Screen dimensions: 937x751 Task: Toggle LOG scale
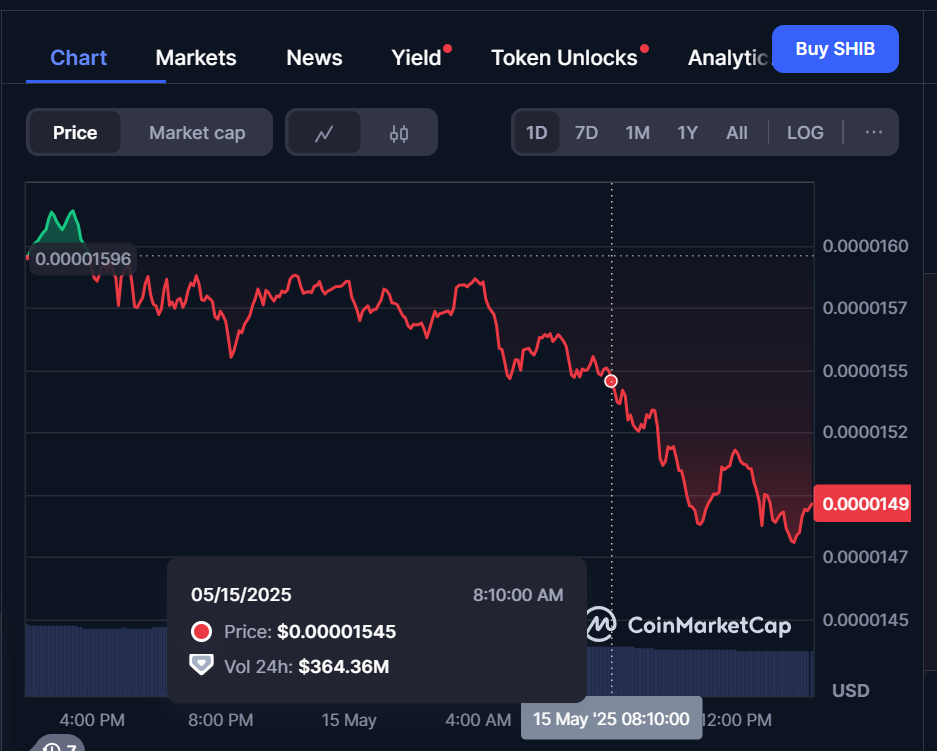tap(805, 133)
